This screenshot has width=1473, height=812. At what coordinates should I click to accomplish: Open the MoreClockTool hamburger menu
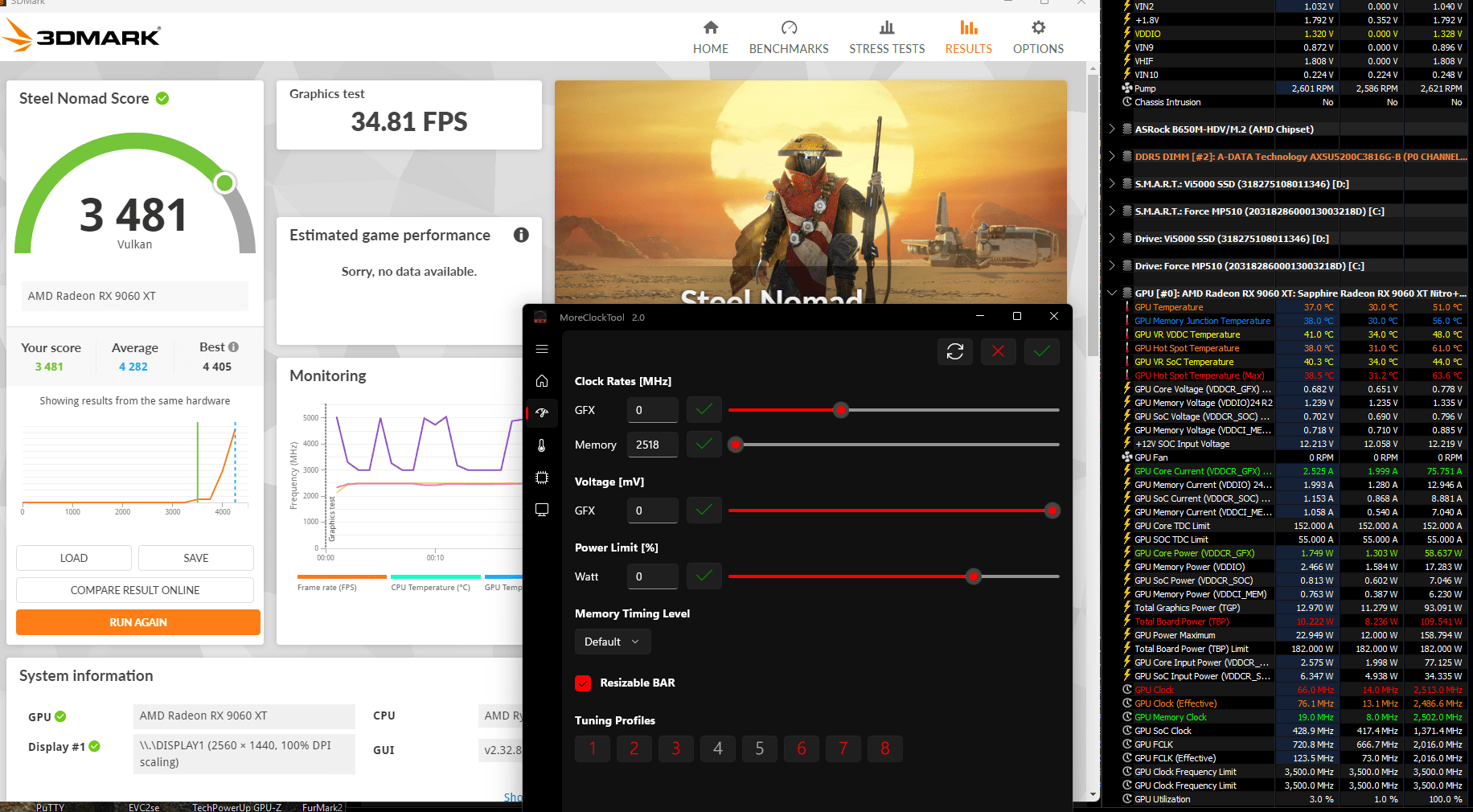[542, 349]
